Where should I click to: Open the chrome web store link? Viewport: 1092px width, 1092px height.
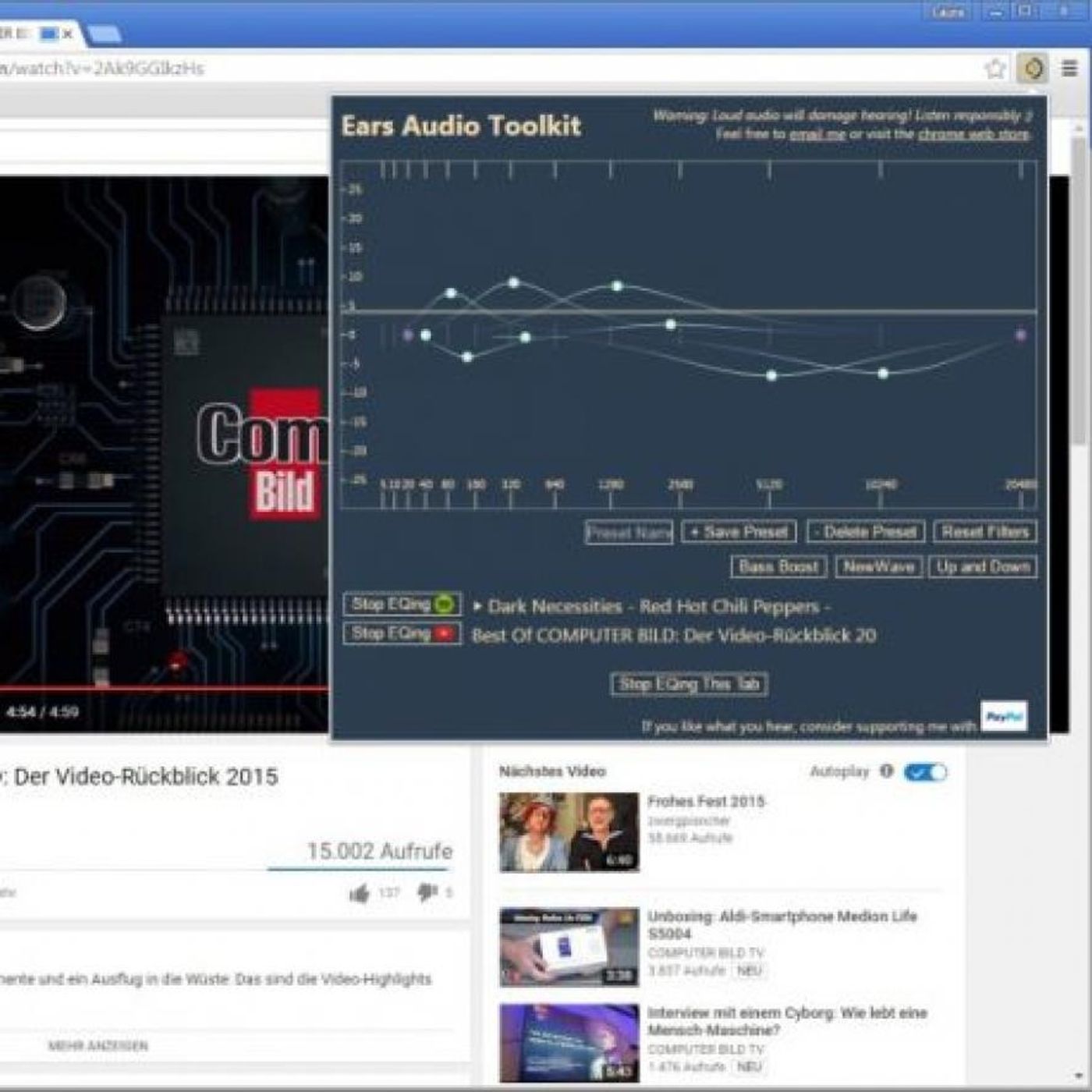(x=973, y=134)
